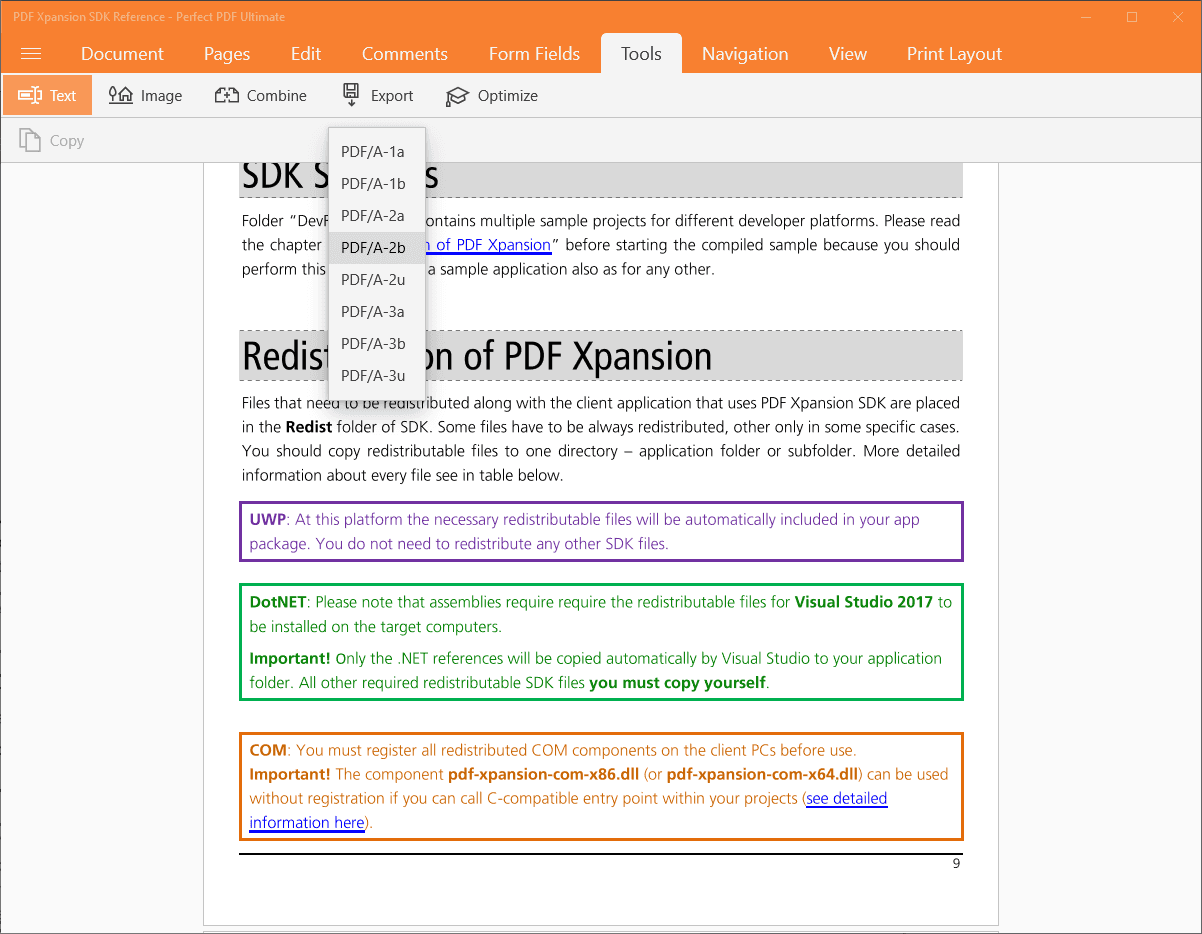Choose the Image tool

click(x=146, y=95)
